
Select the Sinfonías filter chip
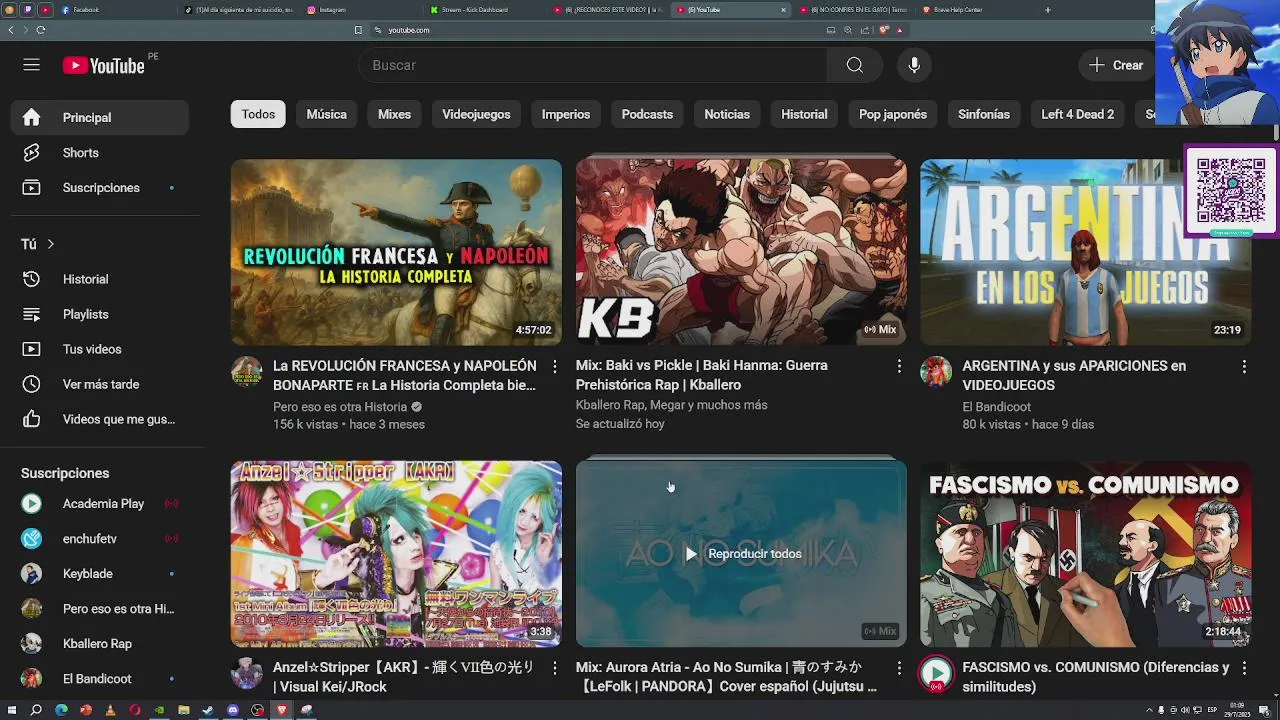tap(984, 114)
